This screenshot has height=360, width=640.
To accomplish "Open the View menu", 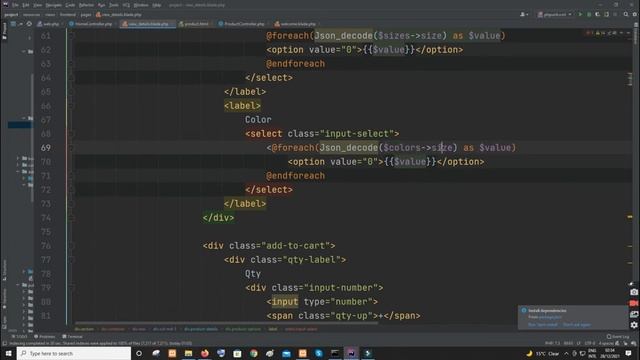I will 38,5.
